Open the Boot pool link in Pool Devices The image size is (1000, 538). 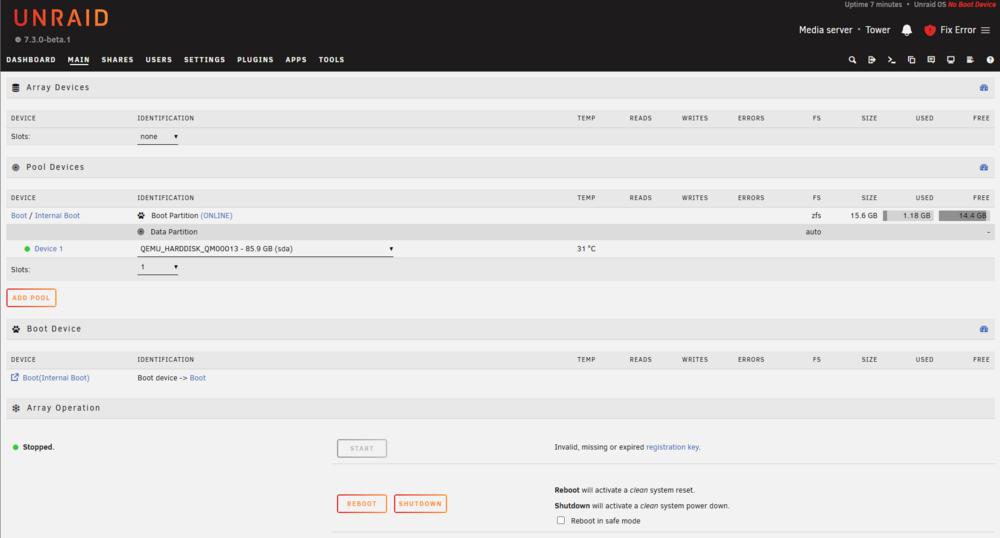click(x=18, y=216)
